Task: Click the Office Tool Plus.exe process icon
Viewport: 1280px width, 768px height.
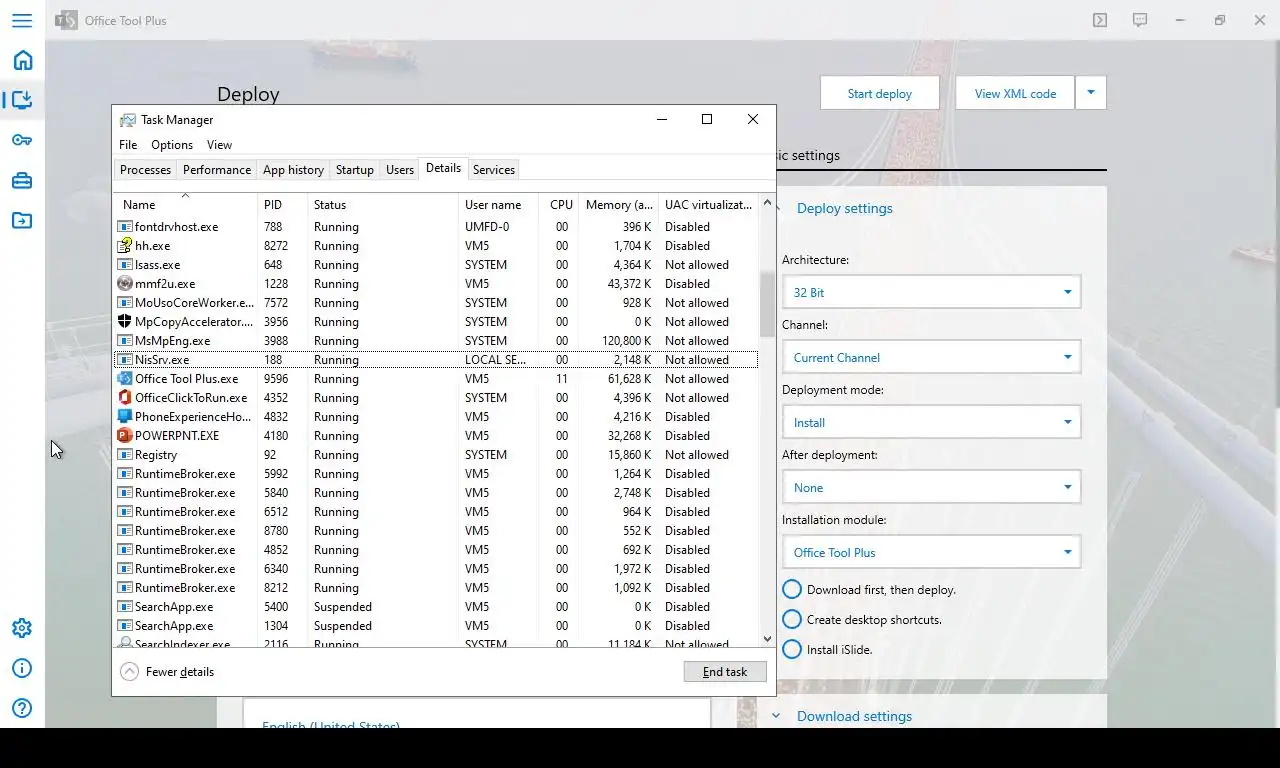Action: (125, 378)
